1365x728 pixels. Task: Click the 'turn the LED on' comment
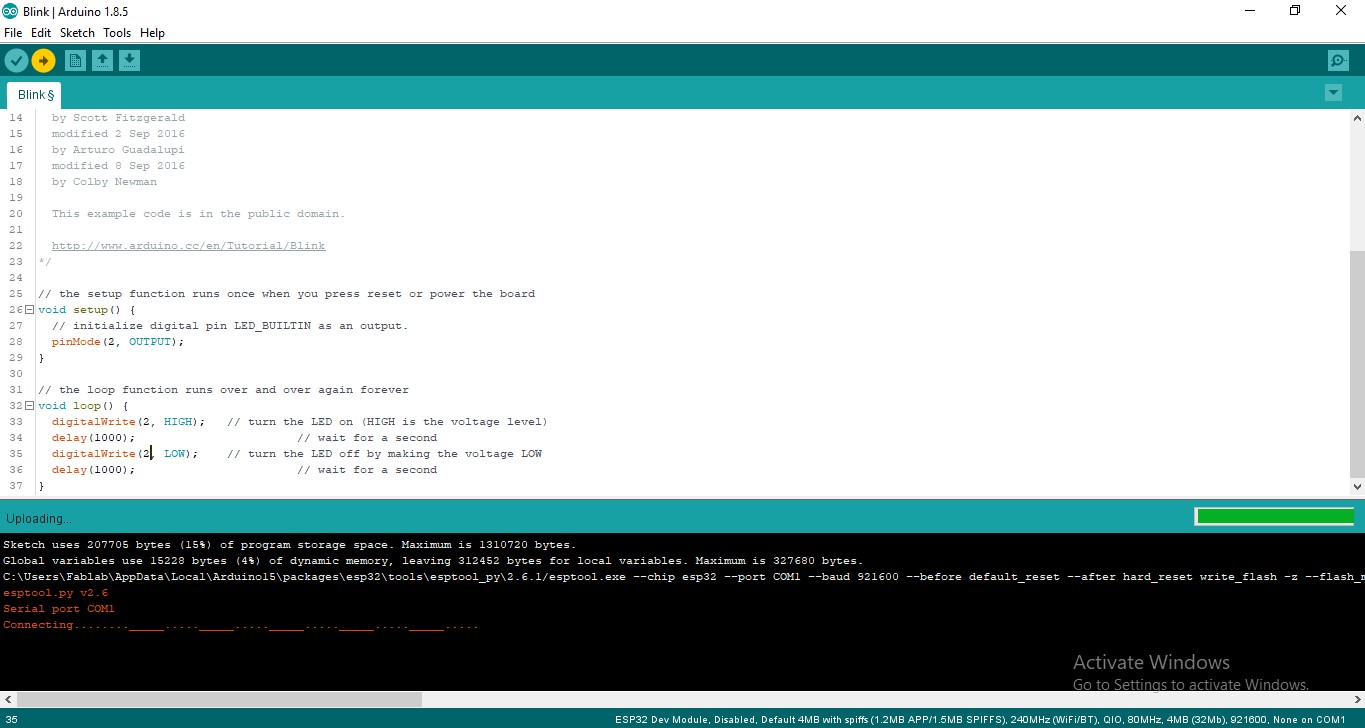pos(387,422)
